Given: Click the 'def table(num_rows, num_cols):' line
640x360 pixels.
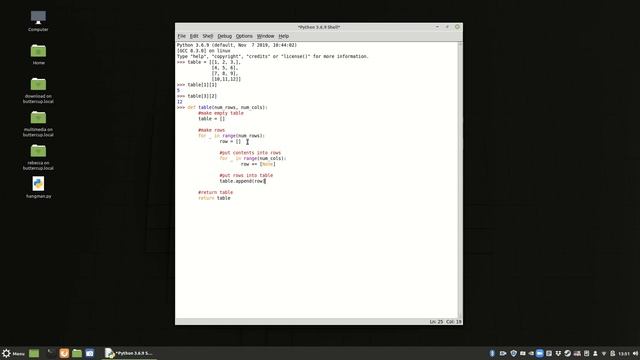Looking at the screenshot, I should pyautogui.click(x=227, y=107).
